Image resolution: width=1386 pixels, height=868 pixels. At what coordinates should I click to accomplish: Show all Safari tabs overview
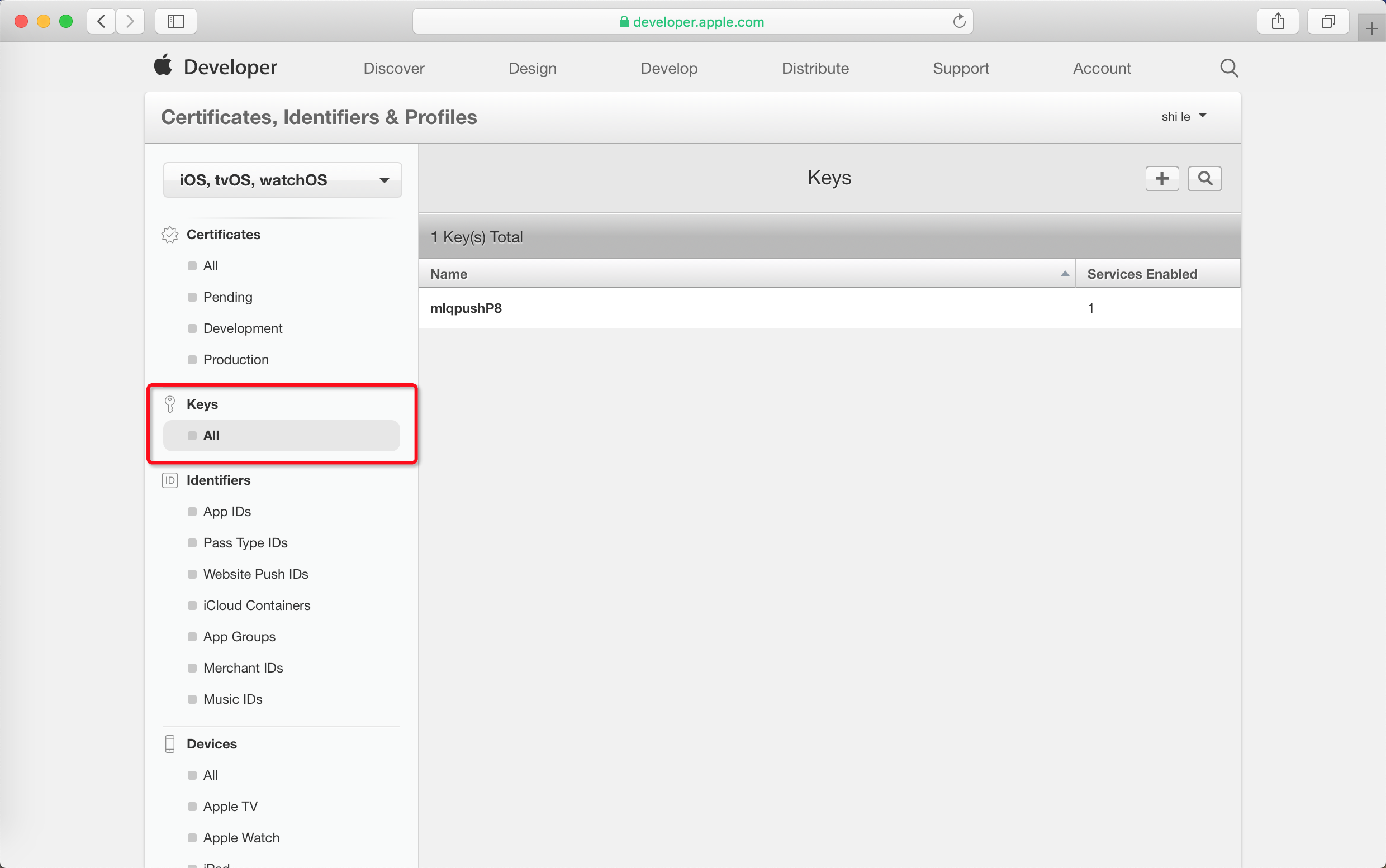point(1328,22)
